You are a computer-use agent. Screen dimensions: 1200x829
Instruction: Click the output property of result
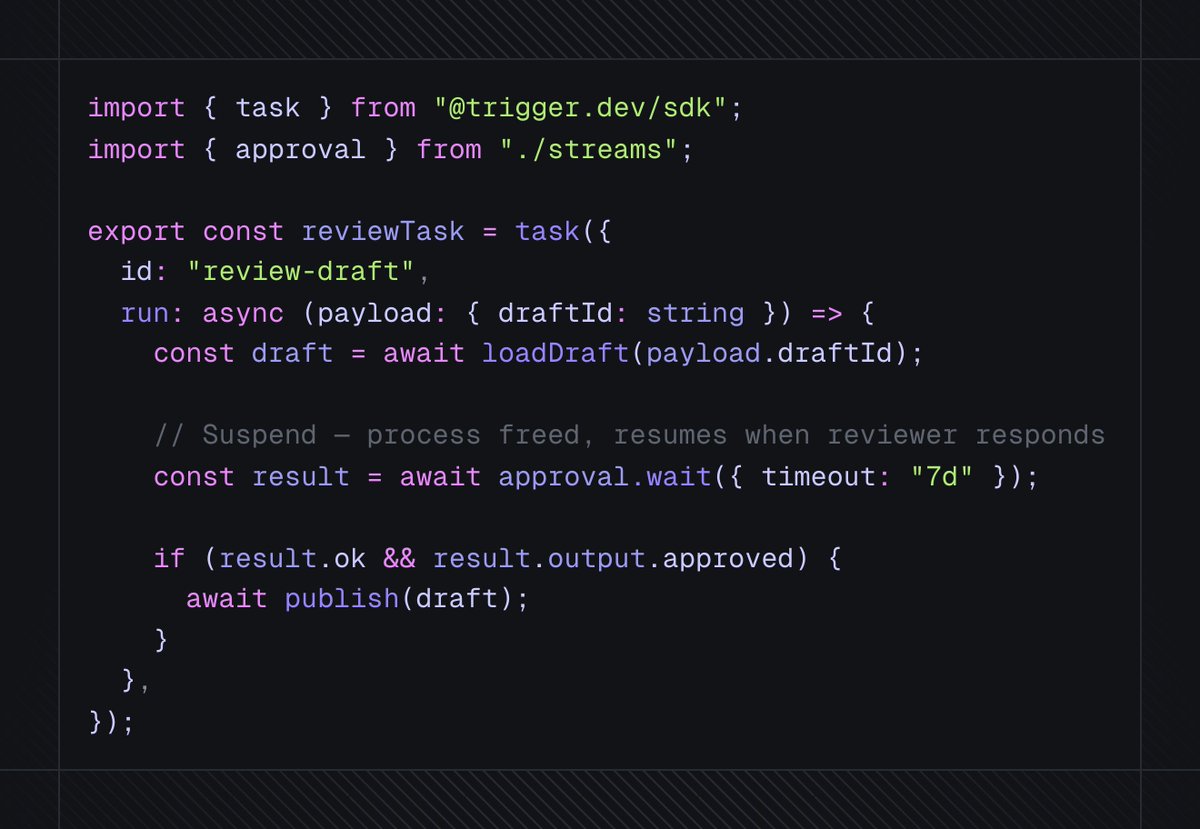tap(597, 558)
